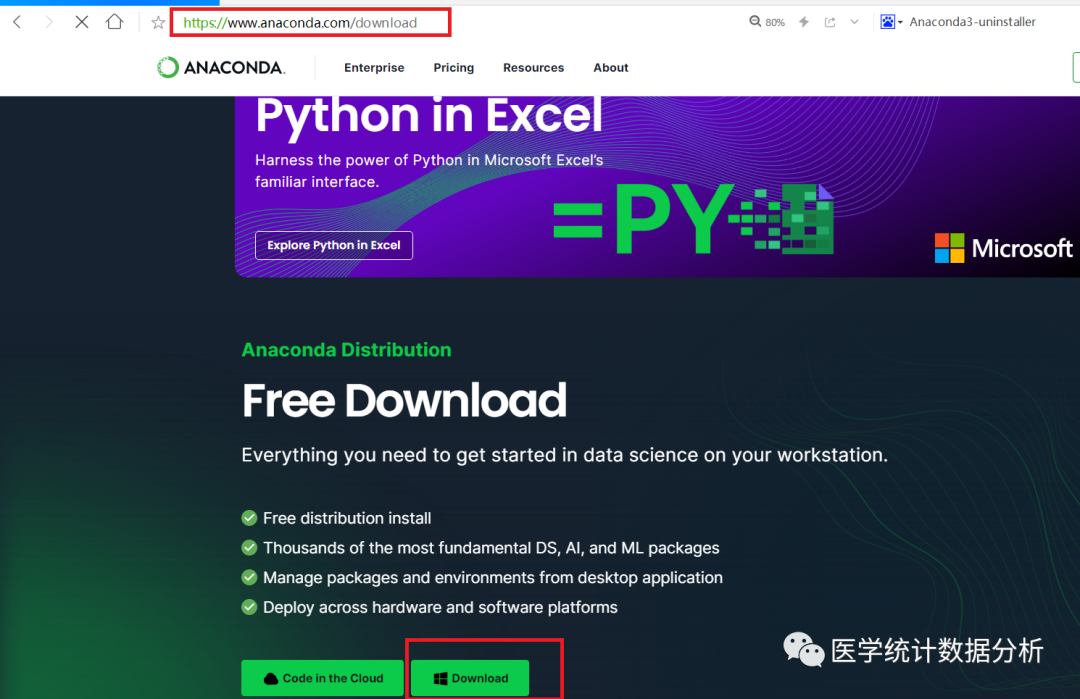The image size is (1080, 699).
Task: Click checkmark beside Thousands of packages line
Action: coord(249,547)
